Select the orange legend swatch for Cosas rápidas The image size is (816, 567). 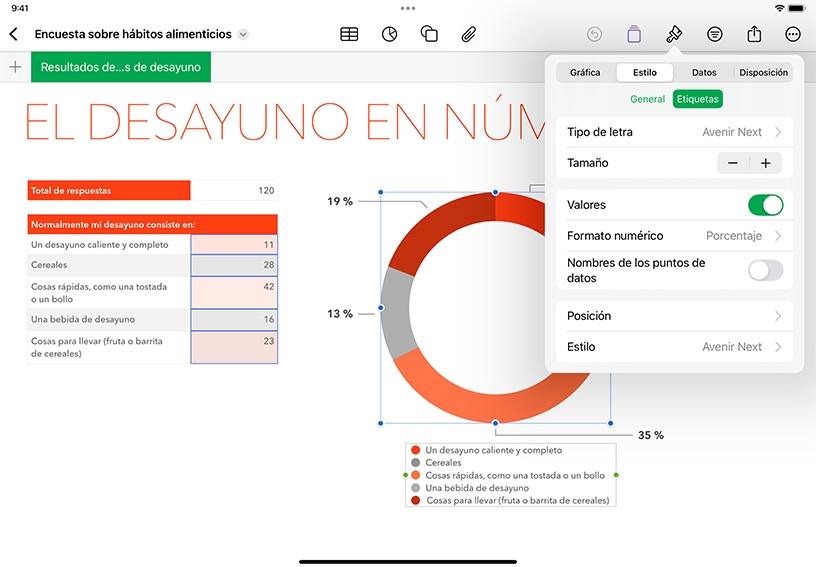415,475
